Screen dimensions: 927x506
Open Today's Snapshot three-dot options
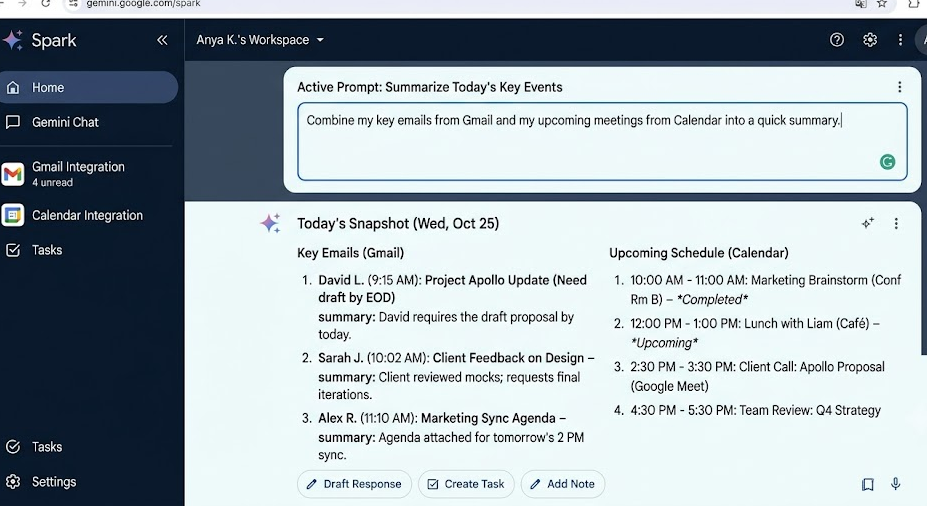pyautogui.click(x=896, y=223)
